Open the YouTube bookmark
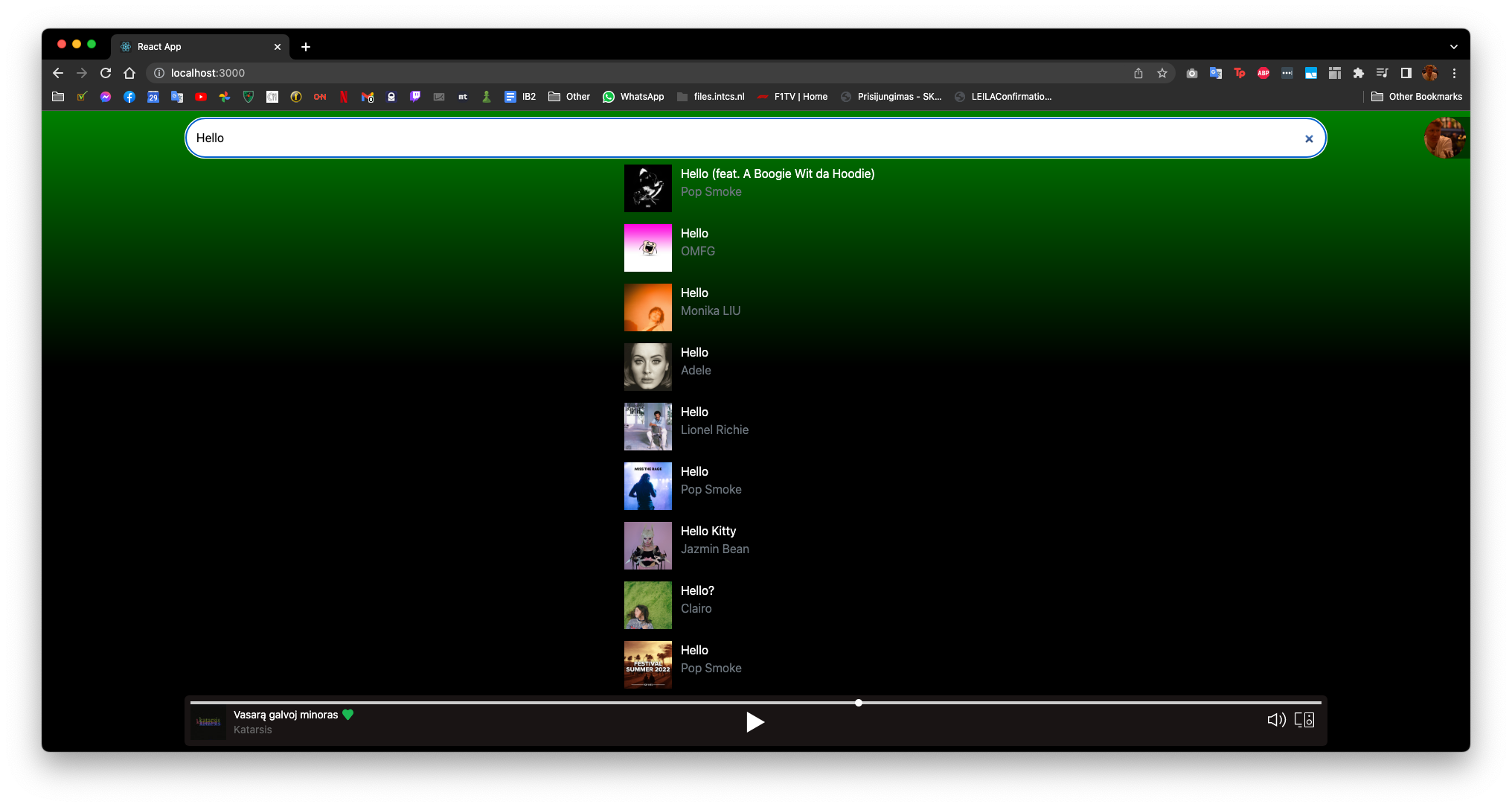The height and width of the screenshot is (807, 1512). point(201,97)
